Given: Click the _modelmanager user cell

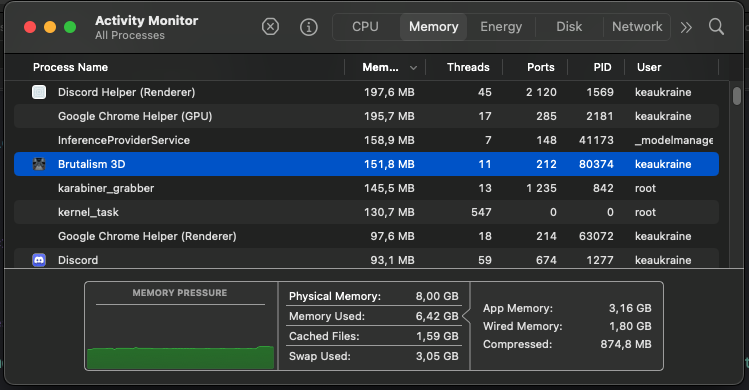Looking at the screenshot, I should click(x=674, y=140).
